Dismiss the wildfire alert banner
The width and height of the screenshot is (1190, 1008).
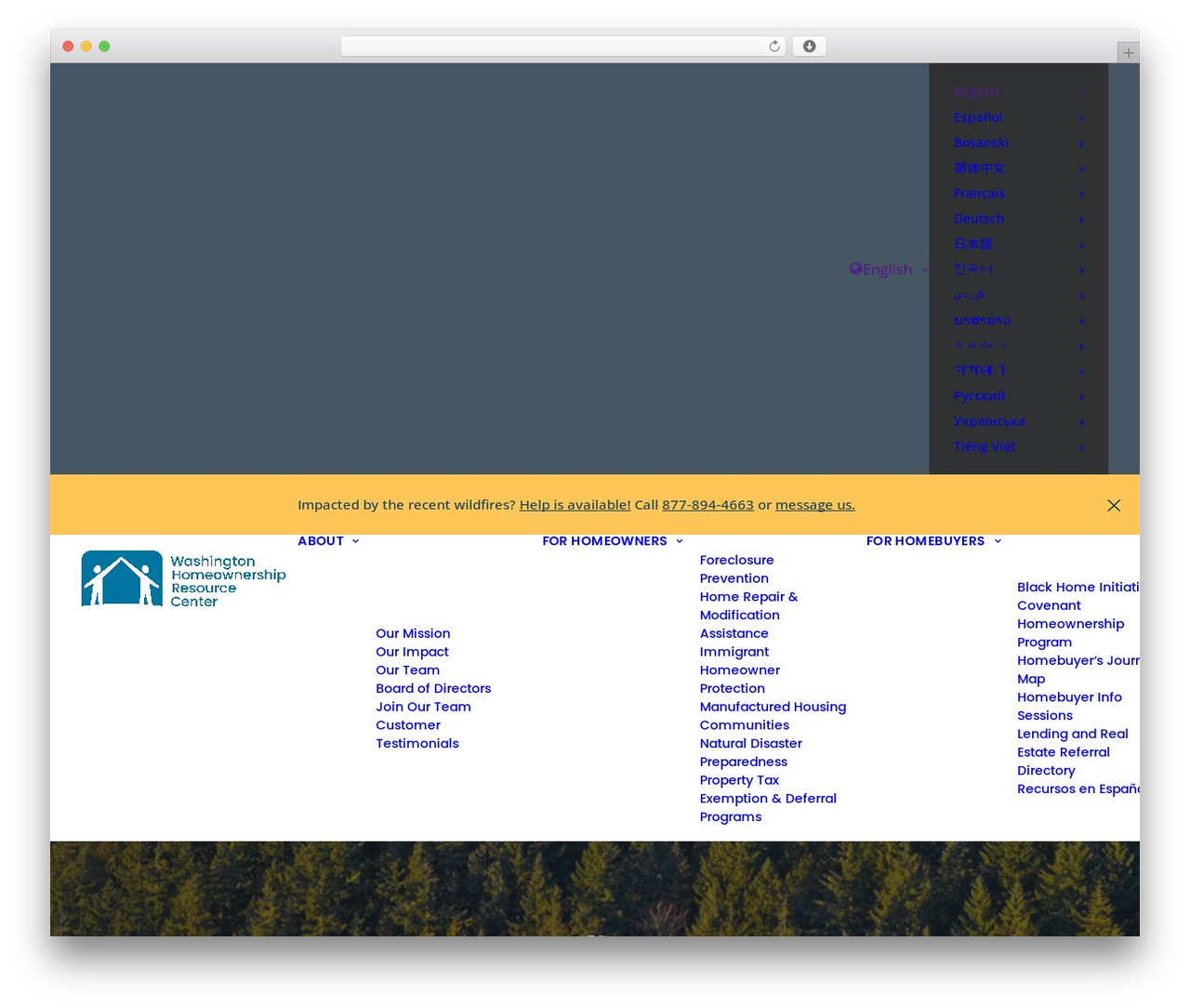coord(1114,505)
